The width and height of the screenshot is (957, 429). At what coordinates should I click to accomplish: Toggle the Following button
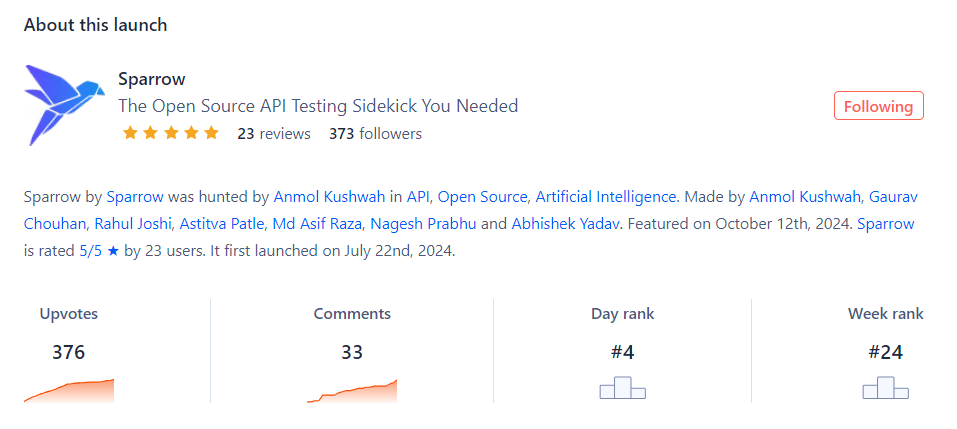coord(879,106)
